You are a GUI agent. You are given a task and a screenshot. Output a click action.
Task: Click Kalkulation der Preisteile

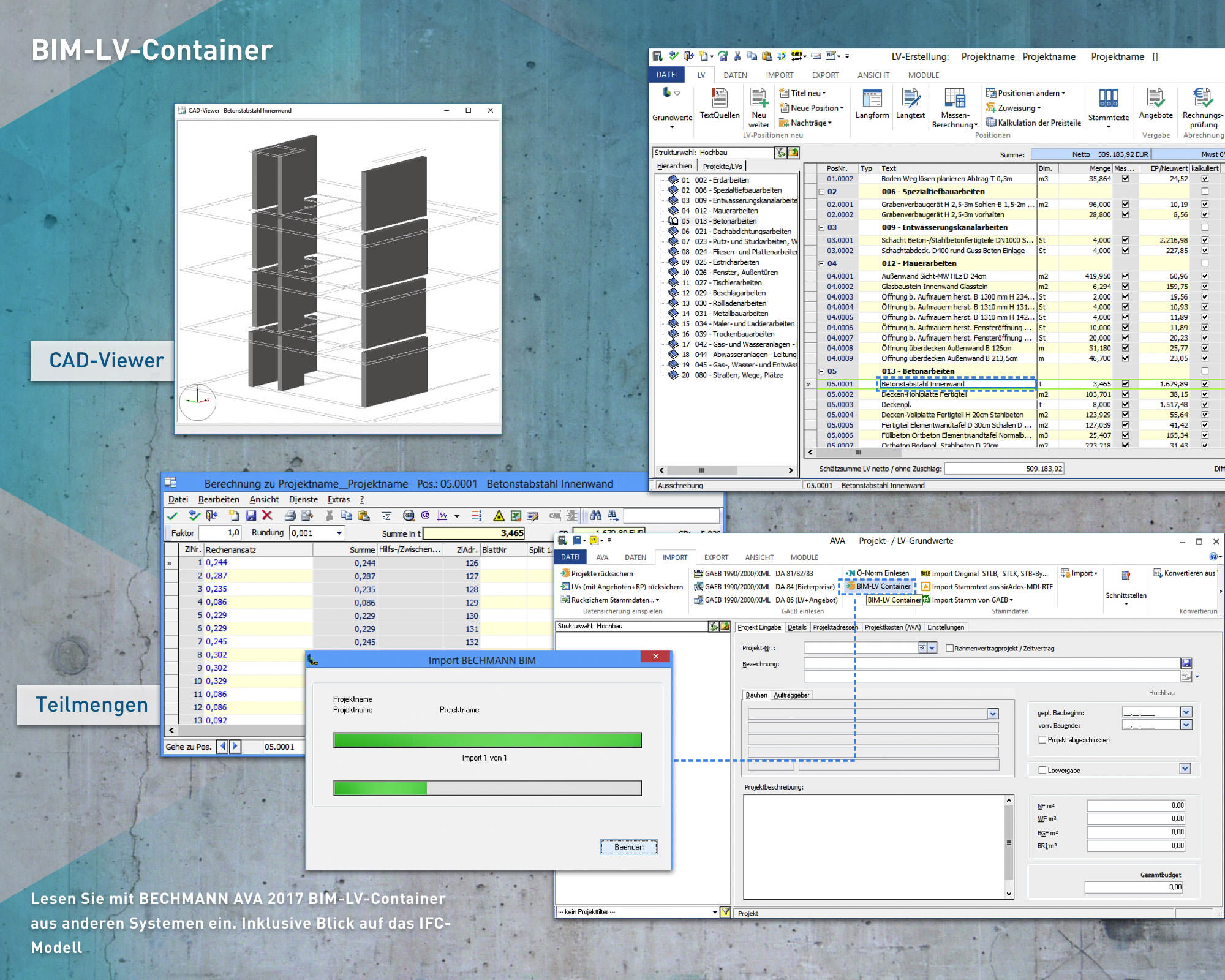[1033, 123]
